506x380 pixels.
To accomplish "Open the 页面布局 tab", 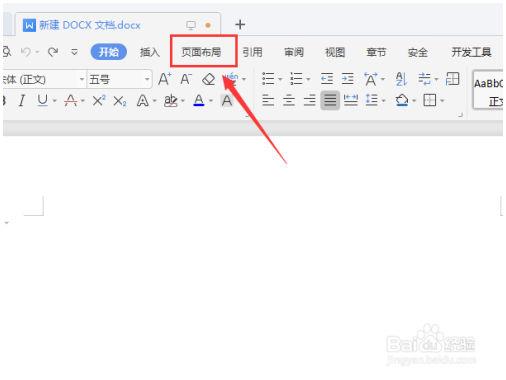I will 201,52.
